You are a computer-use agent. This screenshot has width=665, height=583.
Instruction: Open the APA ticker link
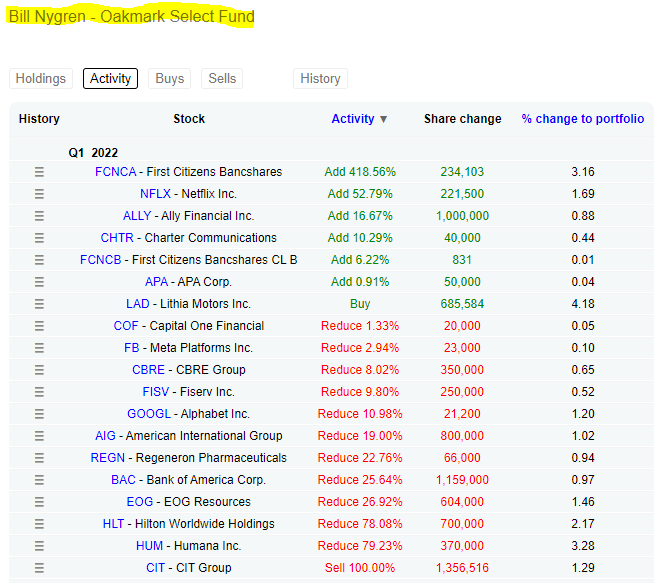(x=156, y=282)
